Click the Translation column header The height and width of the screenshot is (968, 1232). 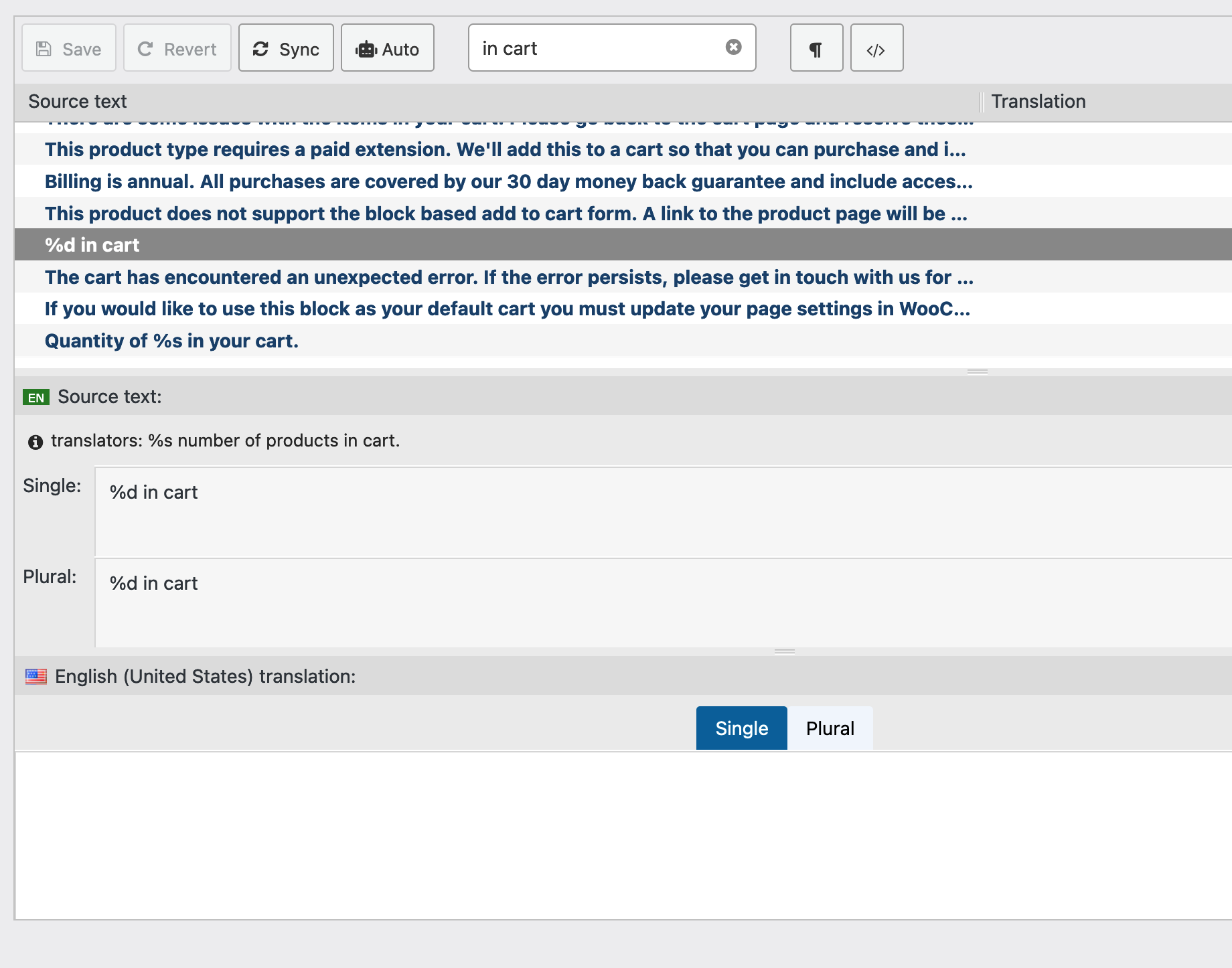pos(1038,101)
